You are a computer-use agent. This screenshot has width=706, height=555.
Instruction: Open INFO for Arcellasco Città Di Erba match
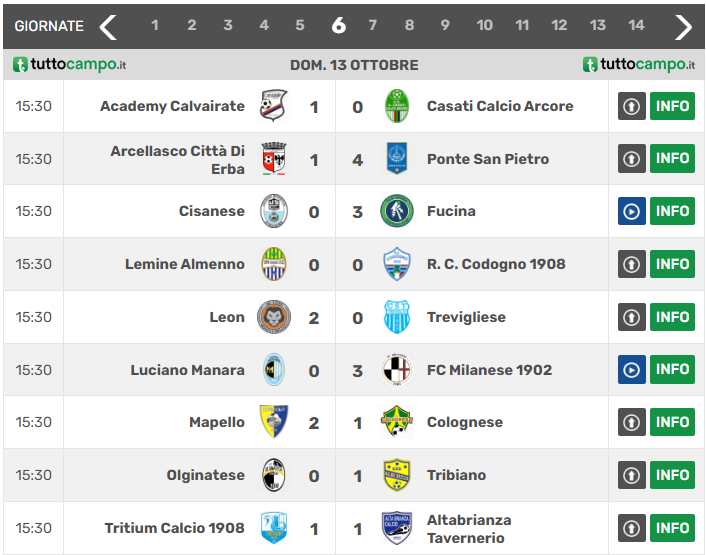pyautogui.click(x=672, y=158)
